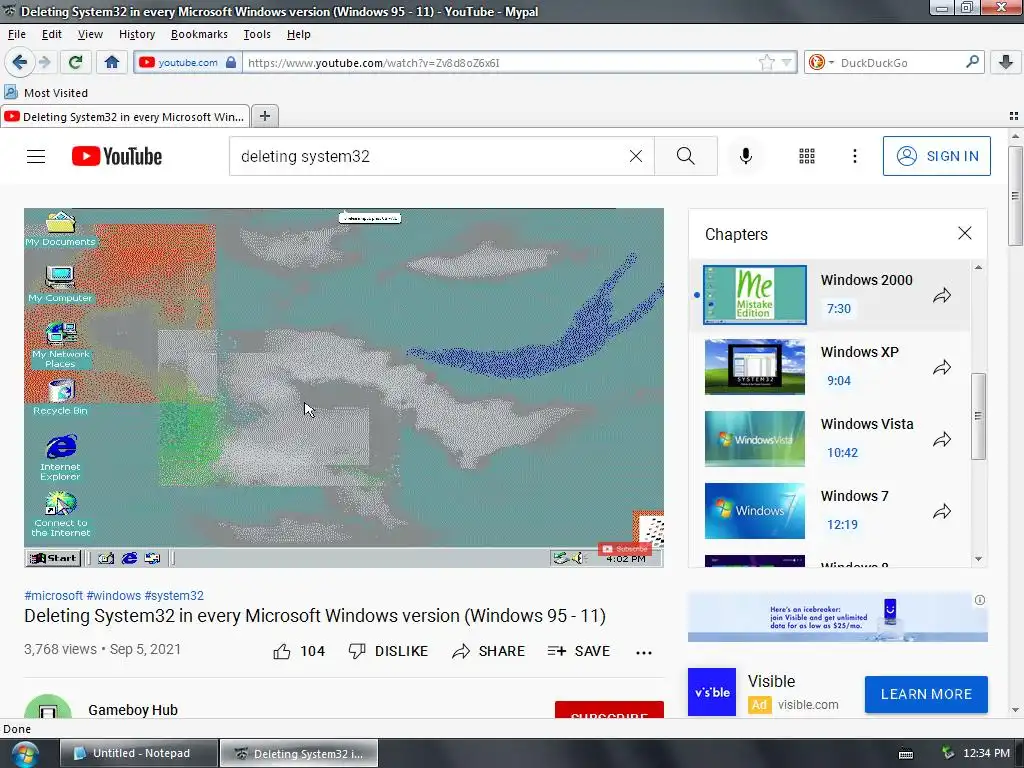The height and width of the screenshot is (768, 1024).
Task: Bookmark this page with the star icon
Action: pyautogui.click(x=766, y=63)
